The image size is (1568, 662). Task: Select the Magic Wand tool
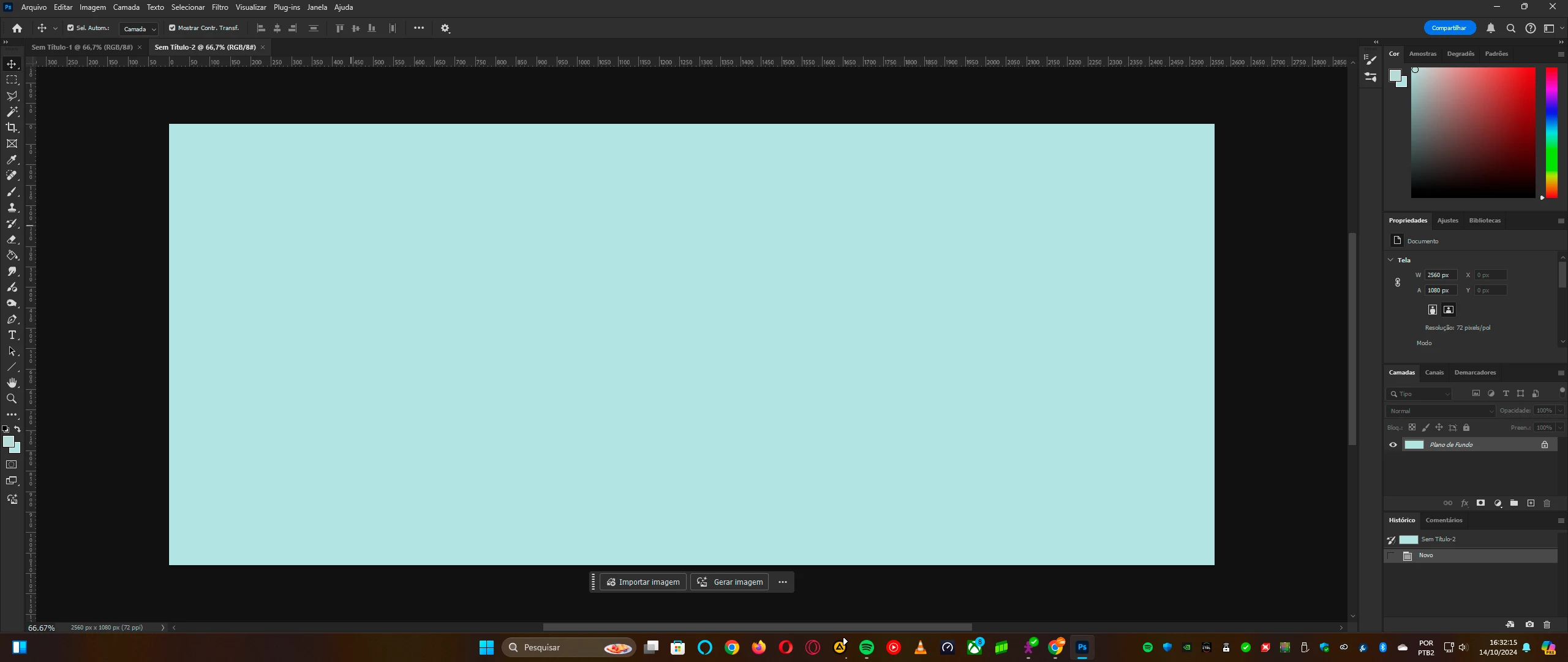12,112
